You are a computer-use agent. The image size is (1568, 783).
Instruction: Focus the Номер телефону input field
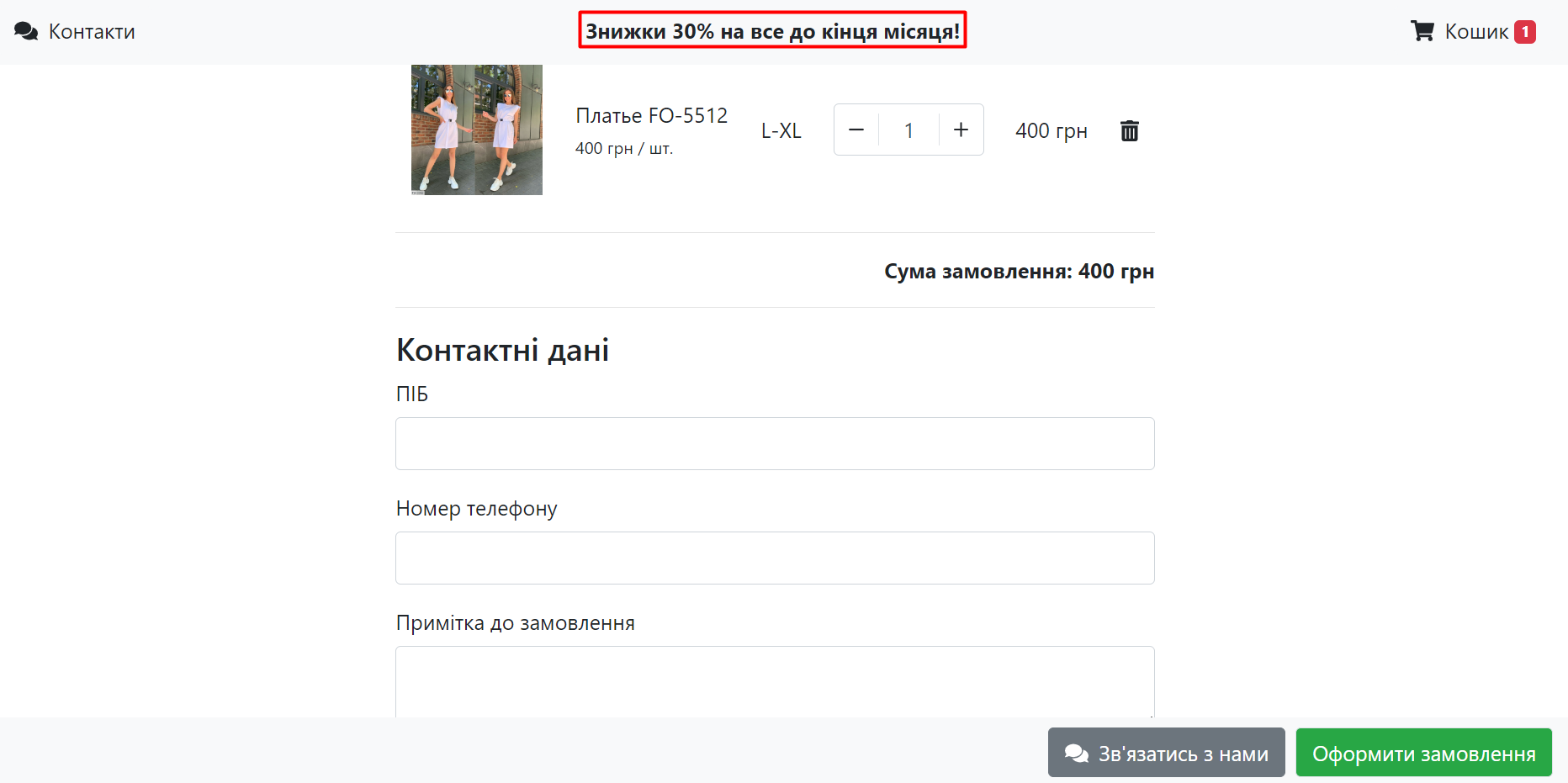click(775, 558)
